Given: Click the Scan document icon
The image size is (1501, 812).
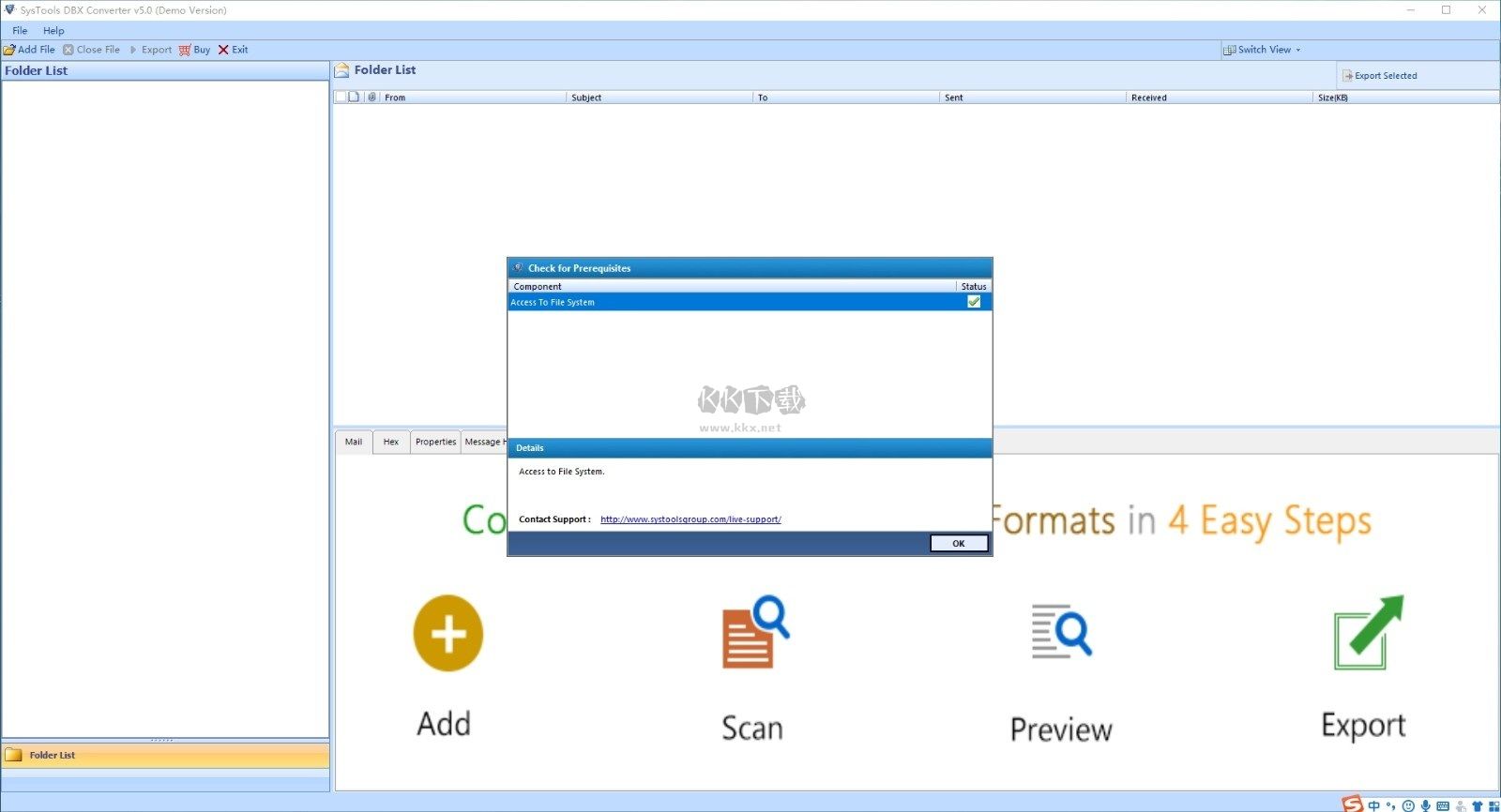Looking at the screenshot, I should coord(753,632).
